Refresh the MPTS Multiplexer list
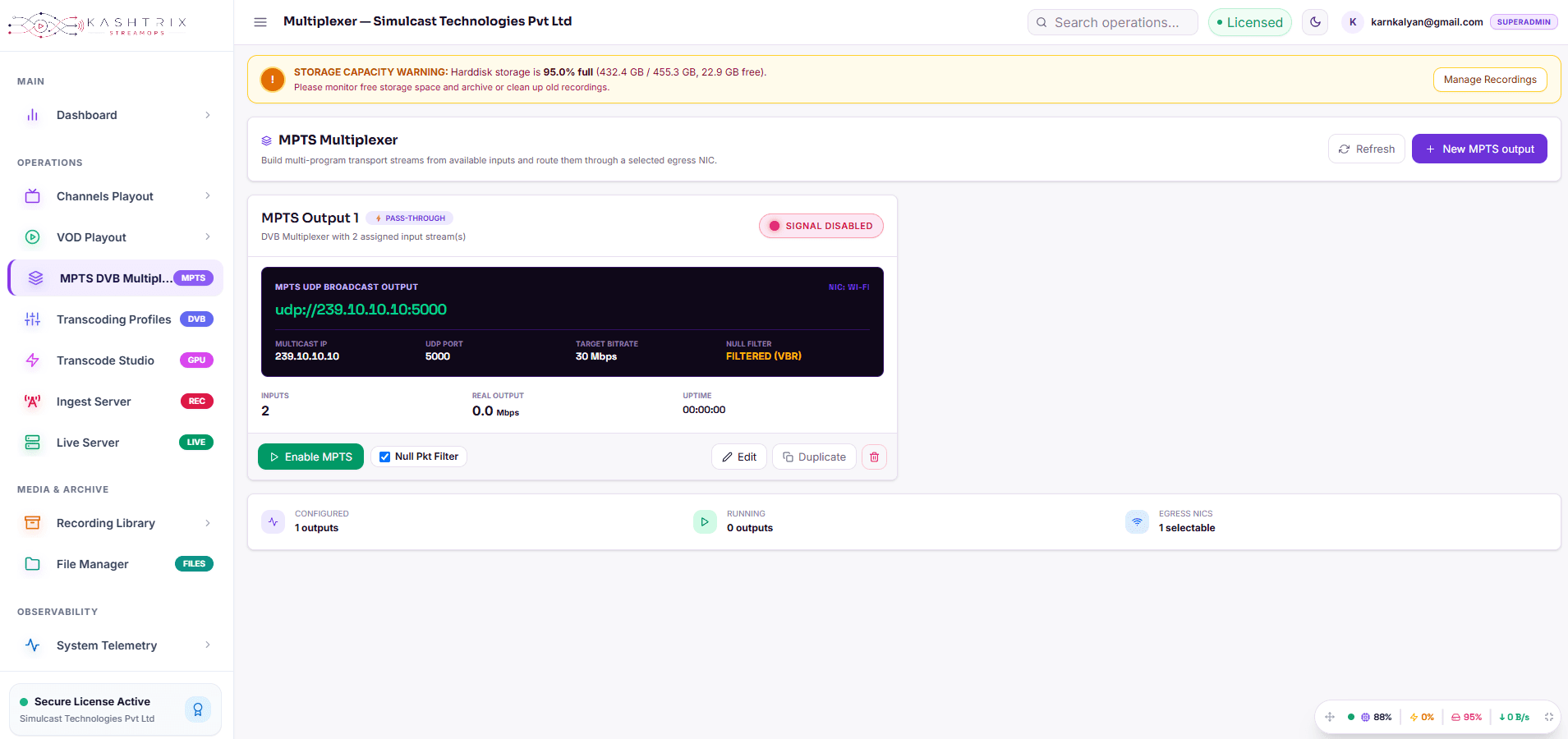This screenshot has width=1568, height=739. pyautogui.click(x=1367, y=149)
